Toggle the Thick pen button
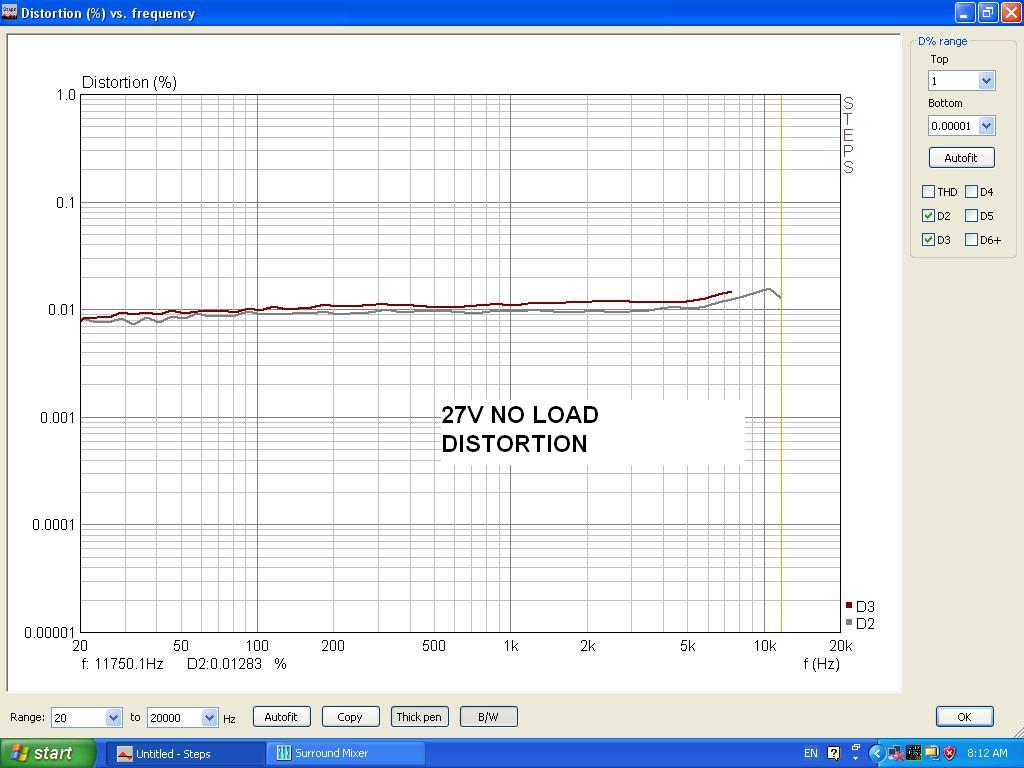The width and height of the screenshot is (1024, 768). point(419,716)
